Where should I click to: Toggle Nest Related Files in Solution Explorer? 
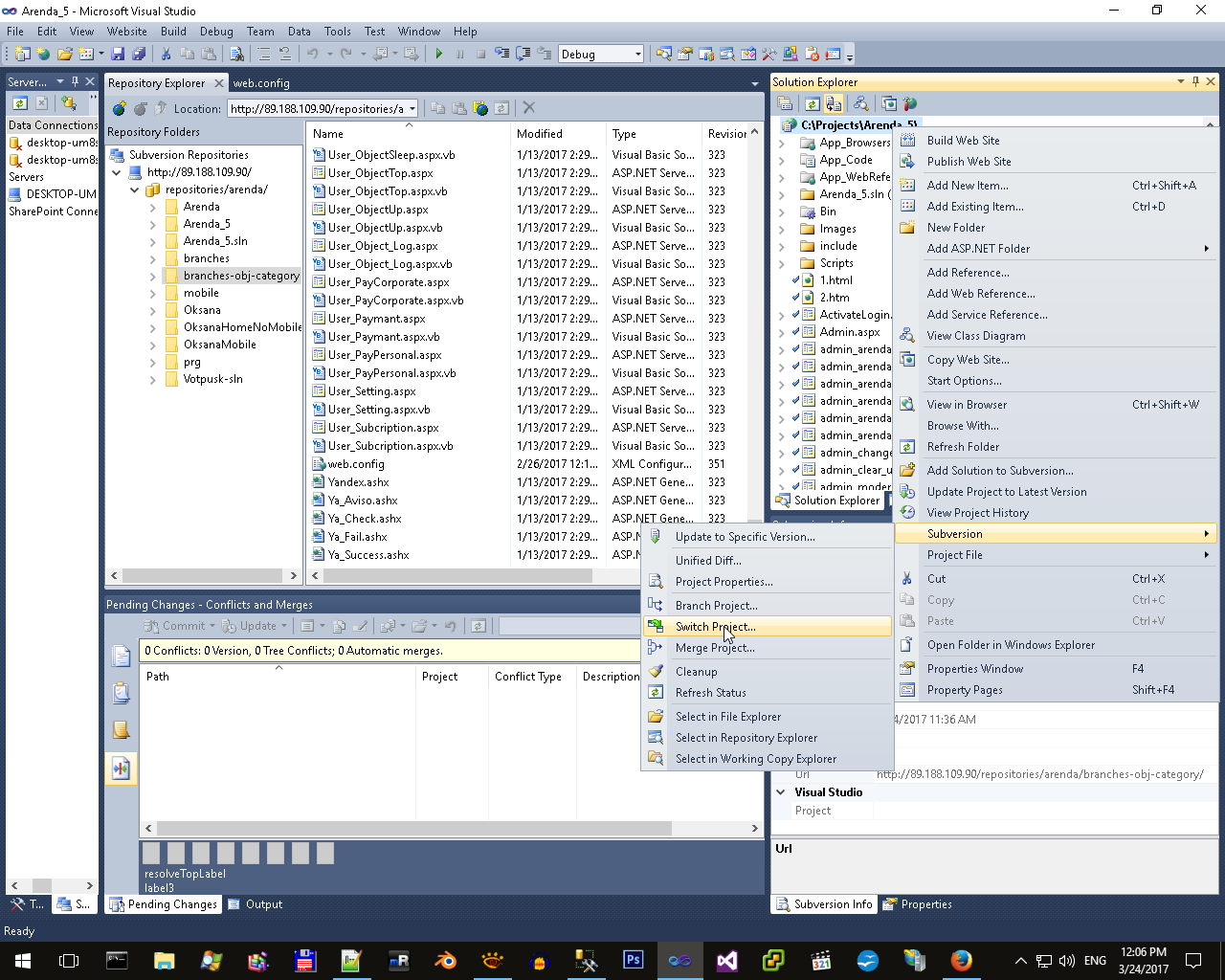tap(834, 103)
